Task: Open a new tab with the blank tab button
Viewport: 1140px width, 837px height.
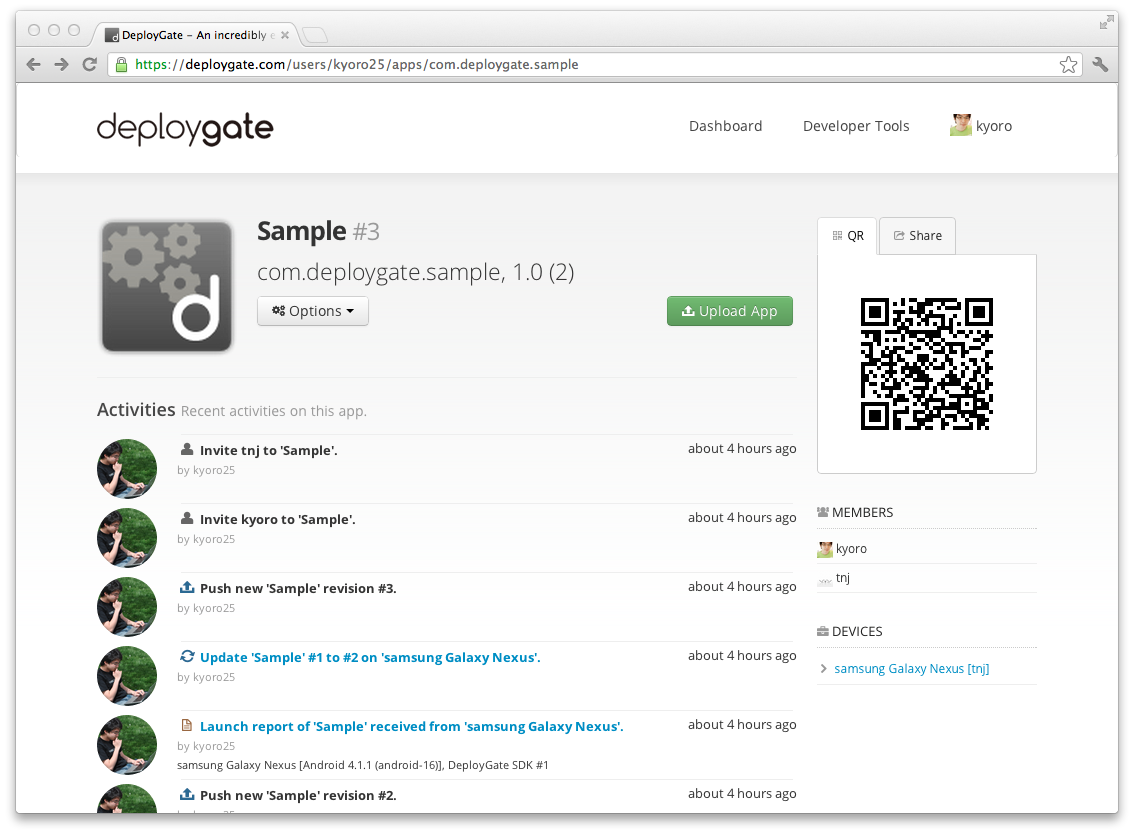Action: (315, 35)
